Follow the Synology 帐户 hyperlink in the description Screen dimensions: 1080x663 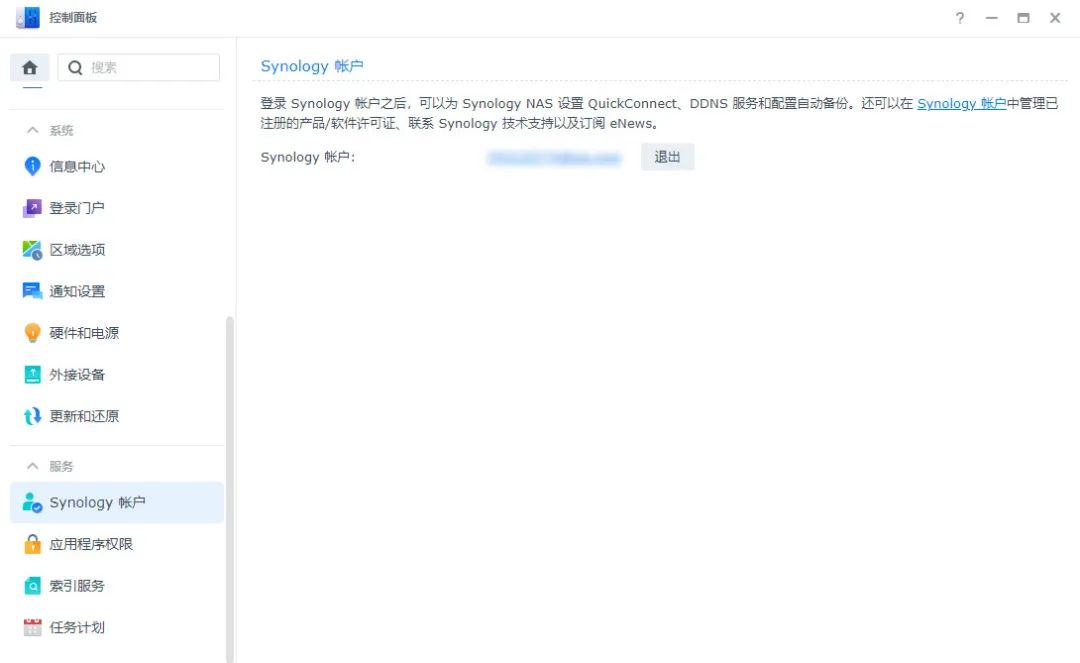pyautogui.click(x=962, y=103)
